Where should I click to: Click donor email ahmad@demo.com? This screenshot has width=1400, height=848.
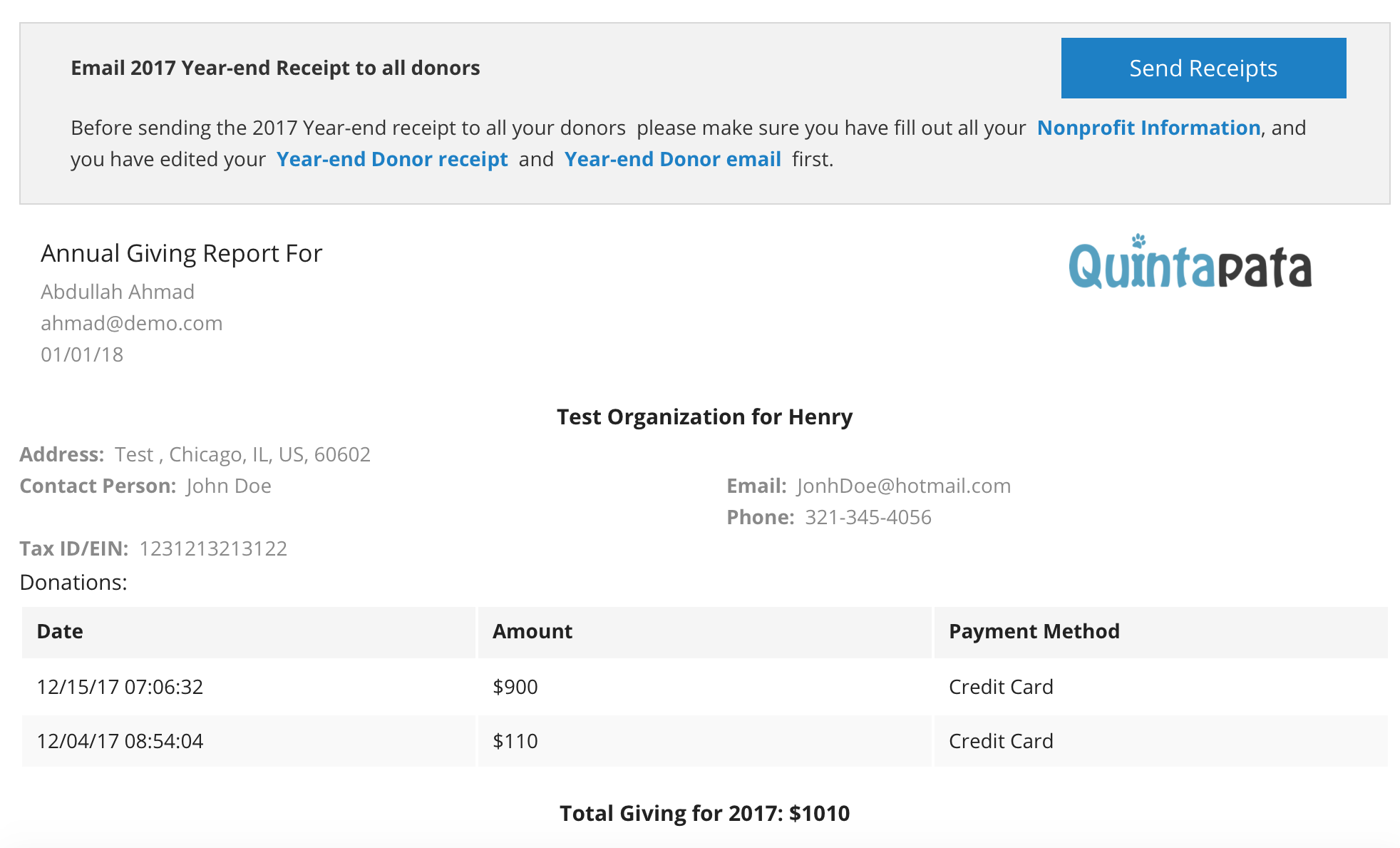pyautogui.click(x=131, y=323)
